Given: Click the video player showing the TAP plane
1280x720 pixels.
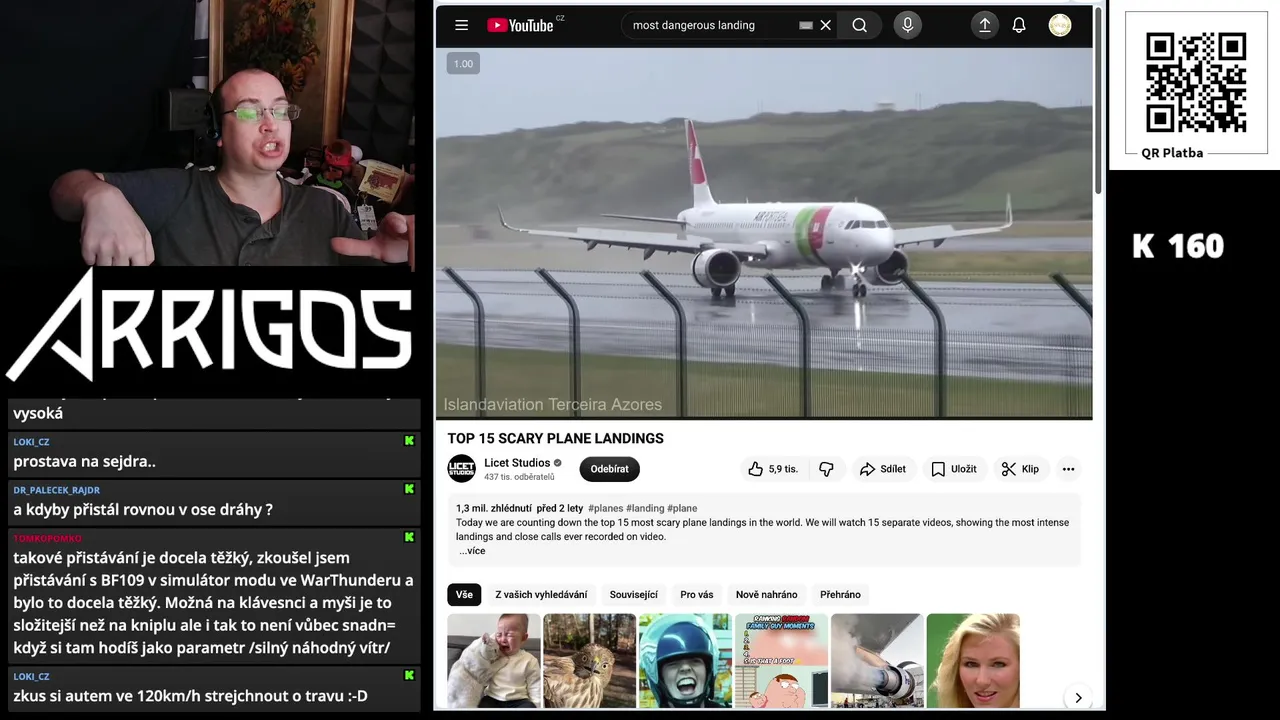Looking at the screenshot, I should (764, 232).
